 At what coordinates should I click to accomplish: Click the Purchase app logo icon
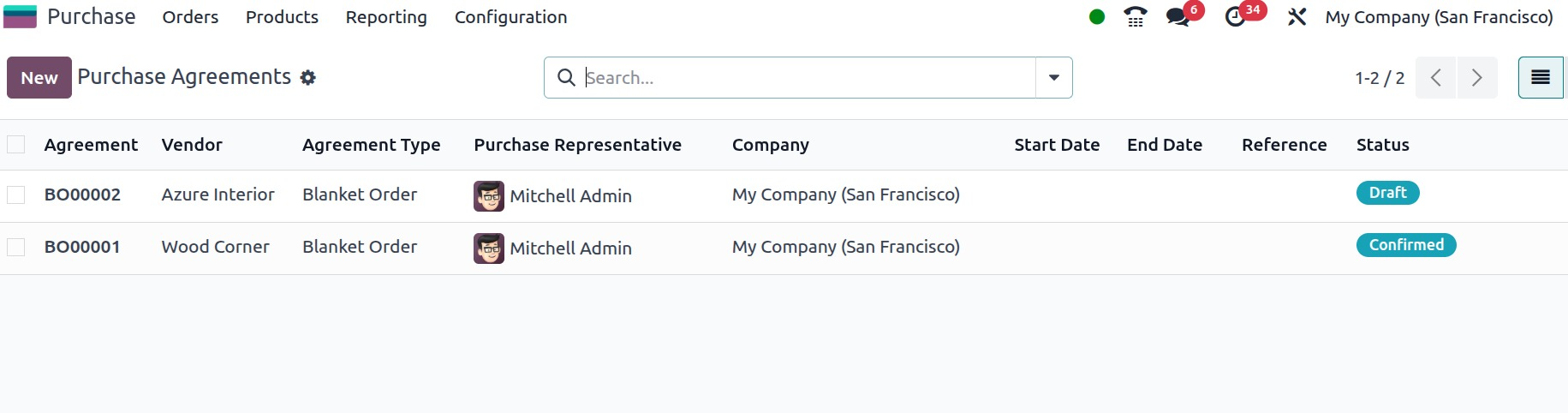(x=20, y=16)
